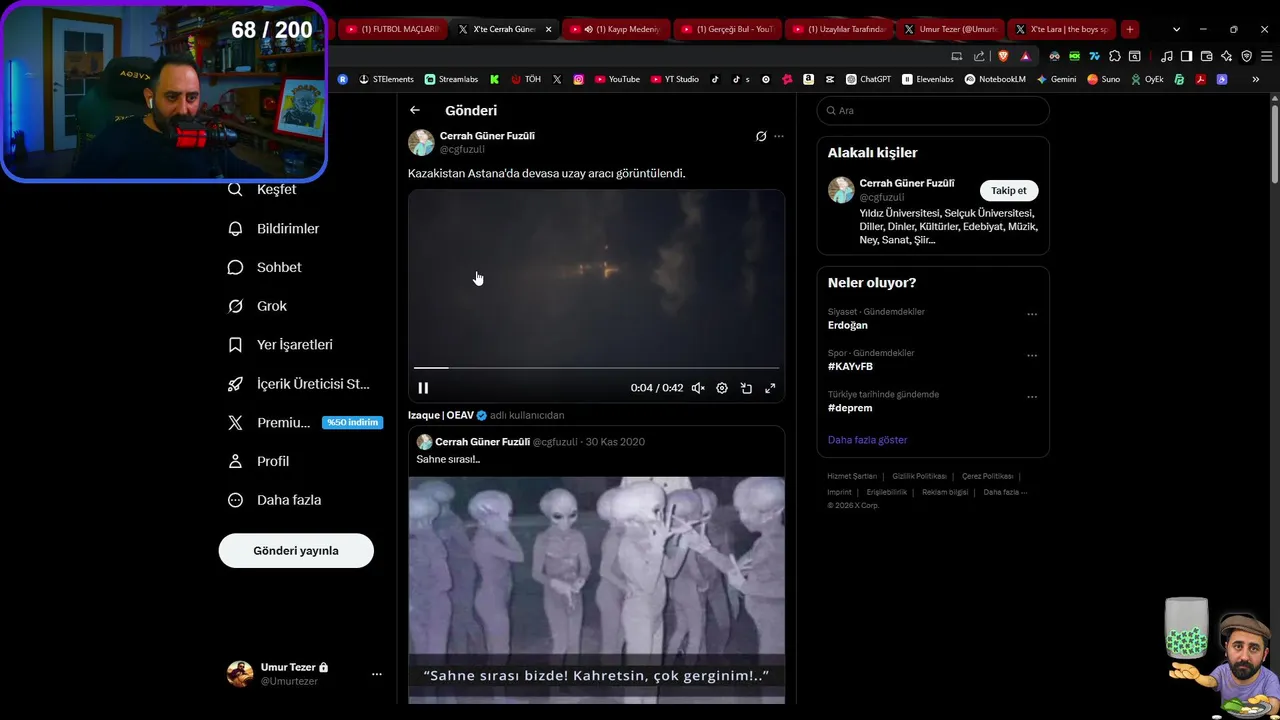Open Daha fazla in the left sidebar

tap(275, 500)
